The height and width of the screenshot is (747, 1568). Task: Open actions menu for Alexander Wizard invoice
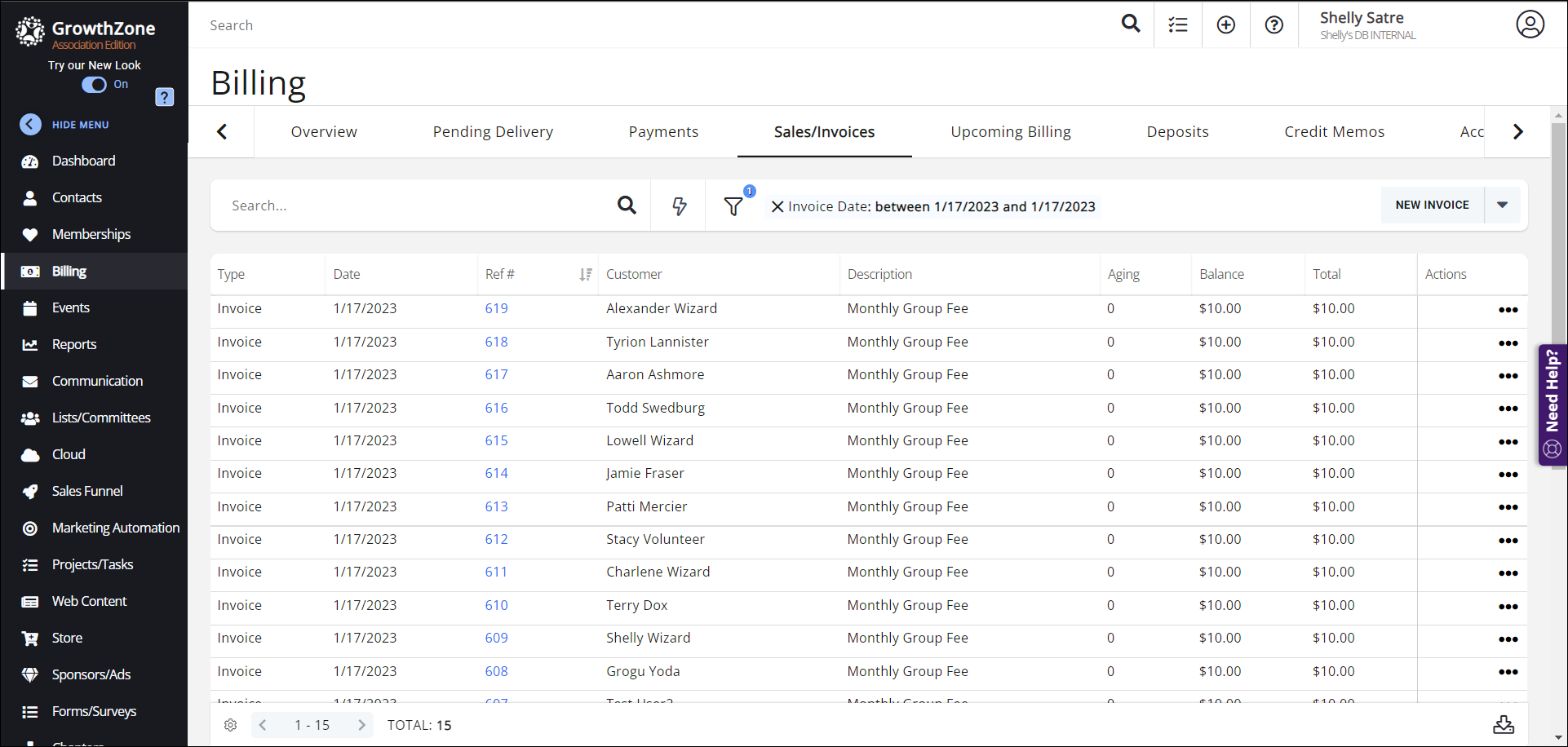pos(1508,310)
